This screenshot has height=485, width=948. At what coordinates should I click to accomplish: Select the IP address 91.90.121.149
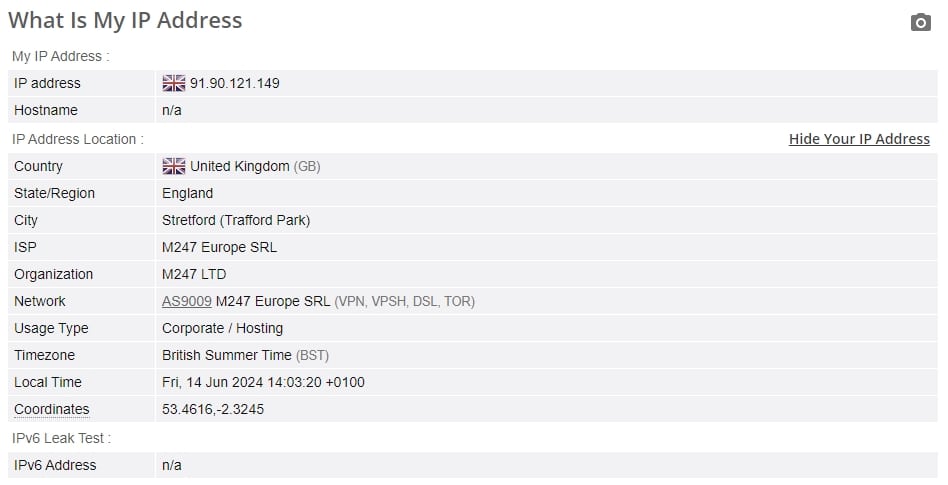(235, 83)
